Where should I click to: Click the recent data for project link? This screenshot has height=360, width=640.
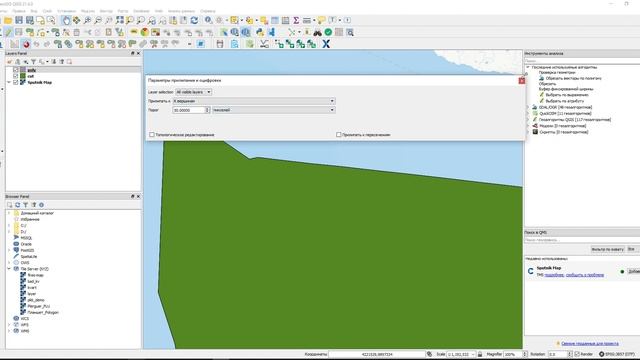tap(590, 344)
